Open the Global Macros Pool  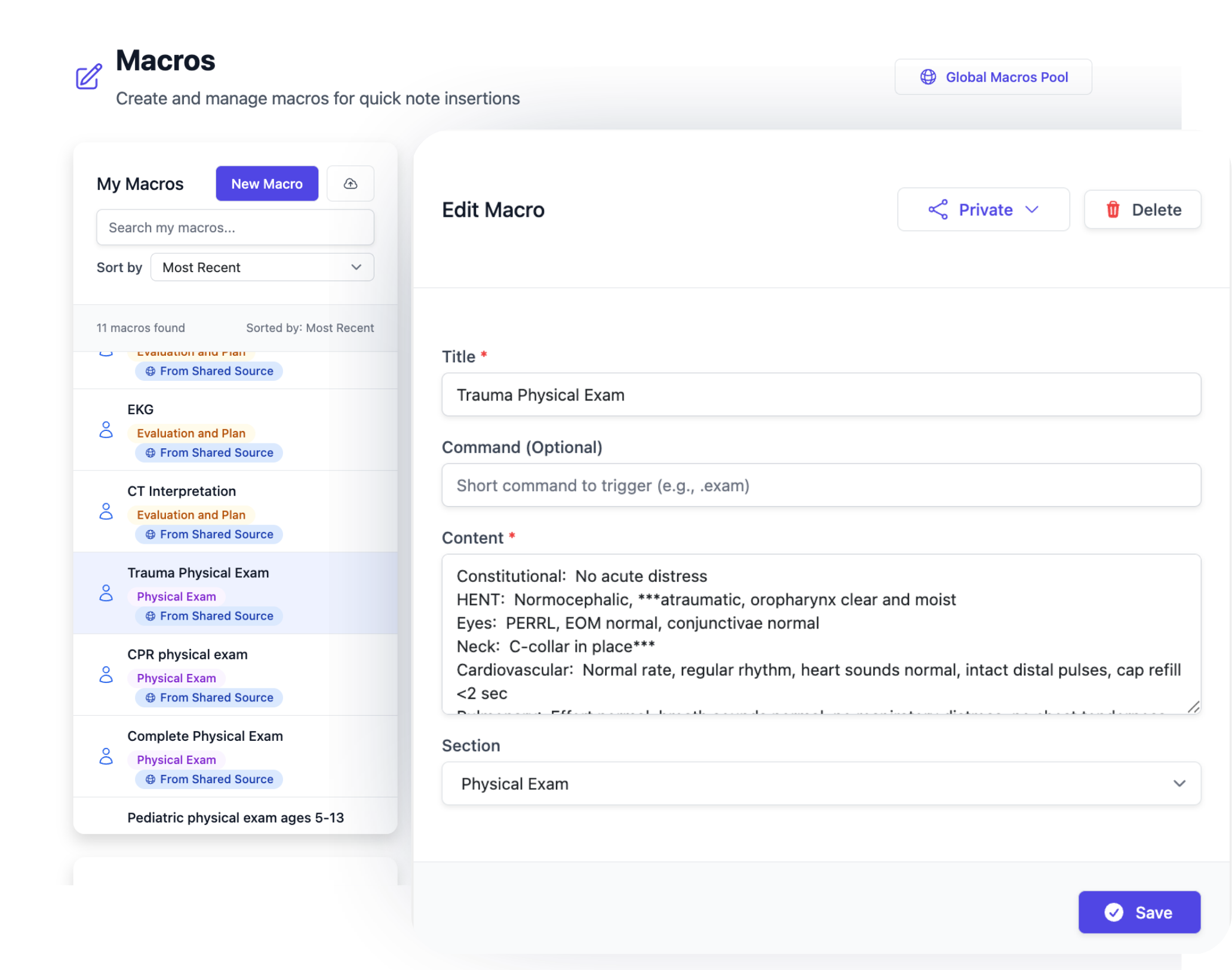pos(993,77)
